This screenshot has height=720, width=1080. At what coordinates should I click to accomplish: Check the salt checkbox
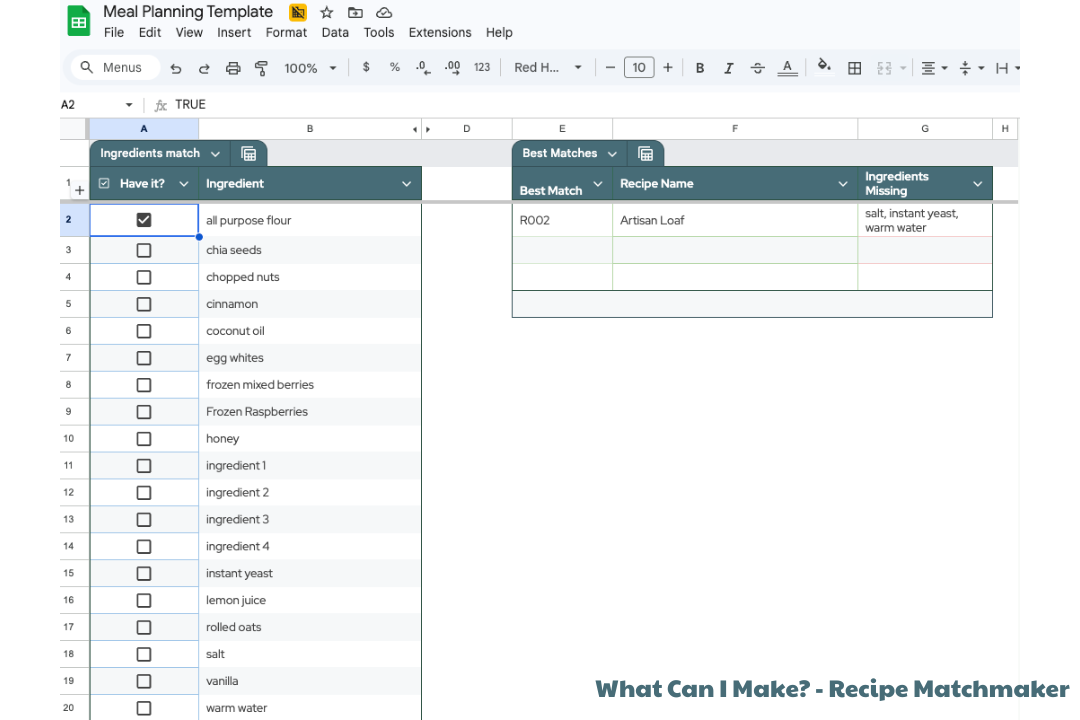[x=143, y=654]
